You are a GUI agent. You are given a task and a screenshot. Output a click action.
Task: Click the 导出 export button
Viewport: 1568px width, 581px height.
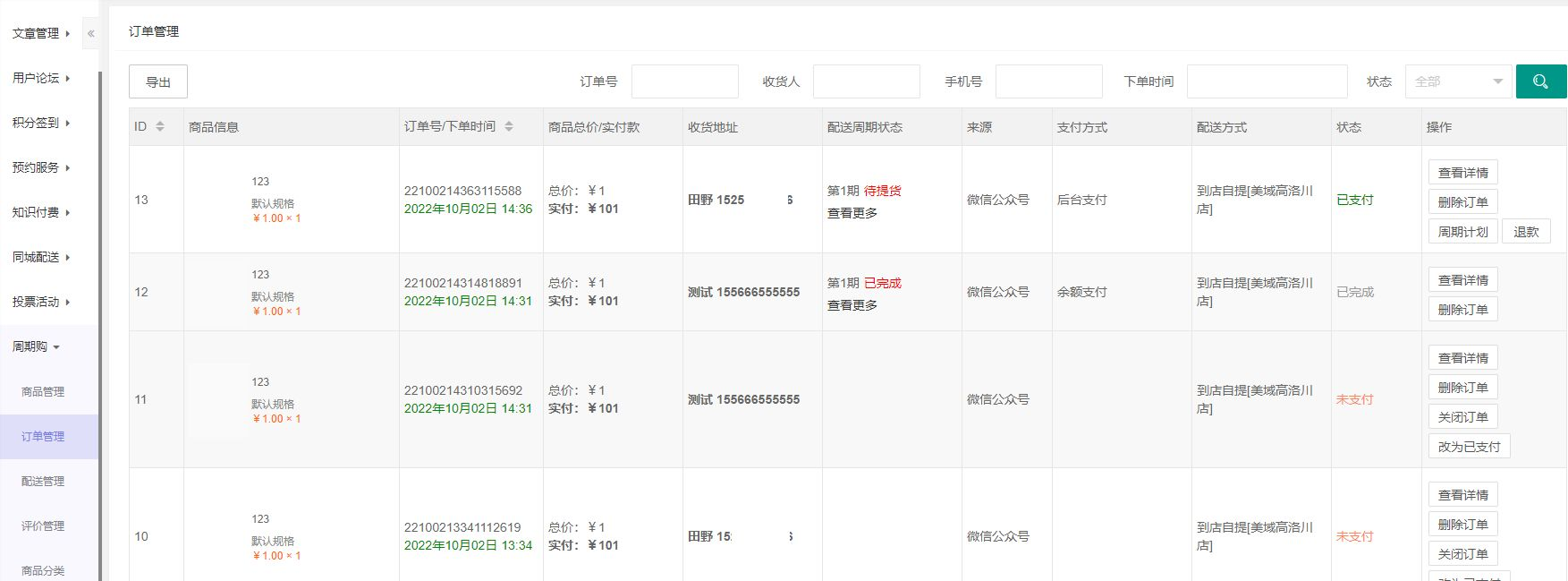coord(158,81)
